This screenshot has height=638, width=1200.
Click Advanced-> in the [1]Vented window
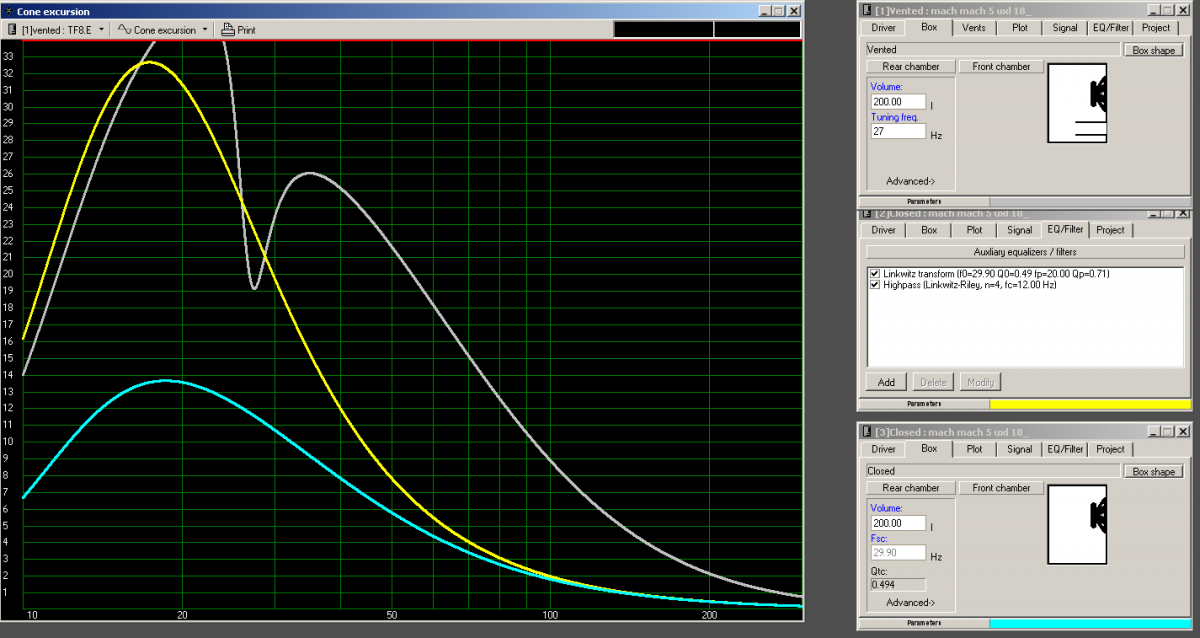(910, 181)
